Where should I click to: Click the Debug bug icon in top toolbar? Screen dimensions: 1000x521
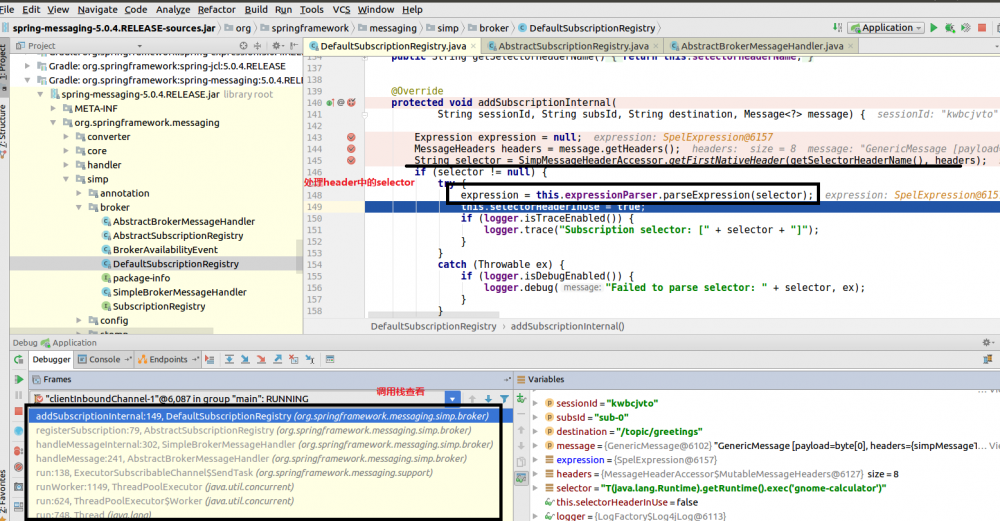tap(948, 28)
